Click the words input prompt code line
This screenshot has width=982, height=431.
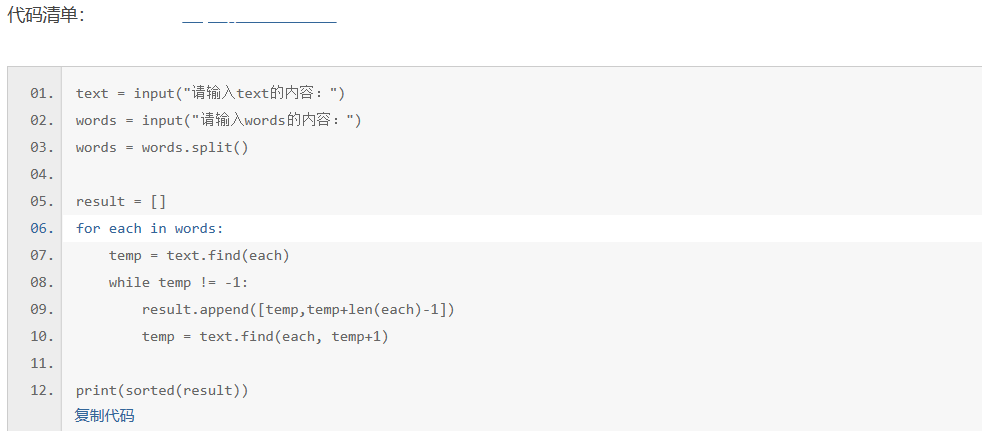[218, 121]
